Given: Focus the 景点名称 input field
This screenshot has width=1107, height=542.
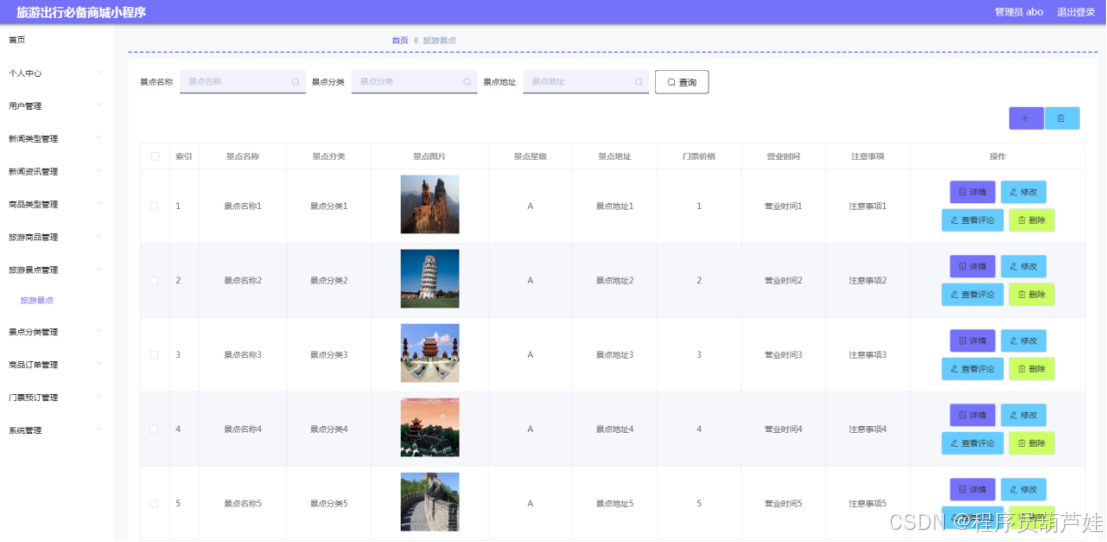Looking at the screenshot, I should click(242, 82).
